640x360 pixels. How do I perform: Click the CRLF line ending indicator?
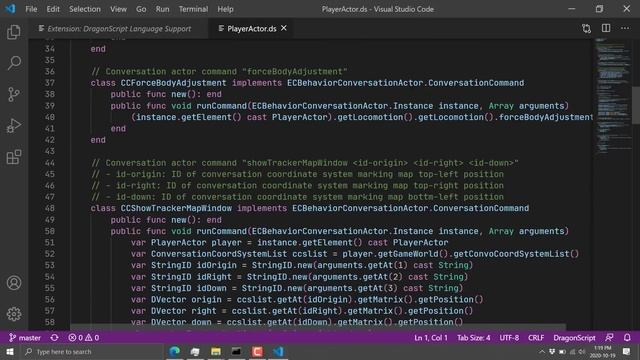536,338
